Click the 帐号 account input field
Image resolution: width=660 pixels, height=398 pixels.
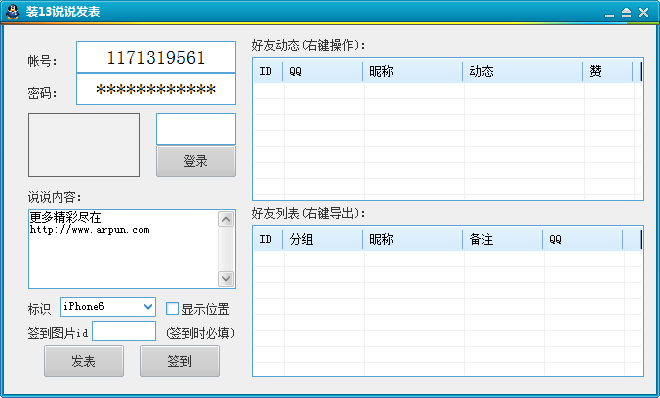coord(156,57)
